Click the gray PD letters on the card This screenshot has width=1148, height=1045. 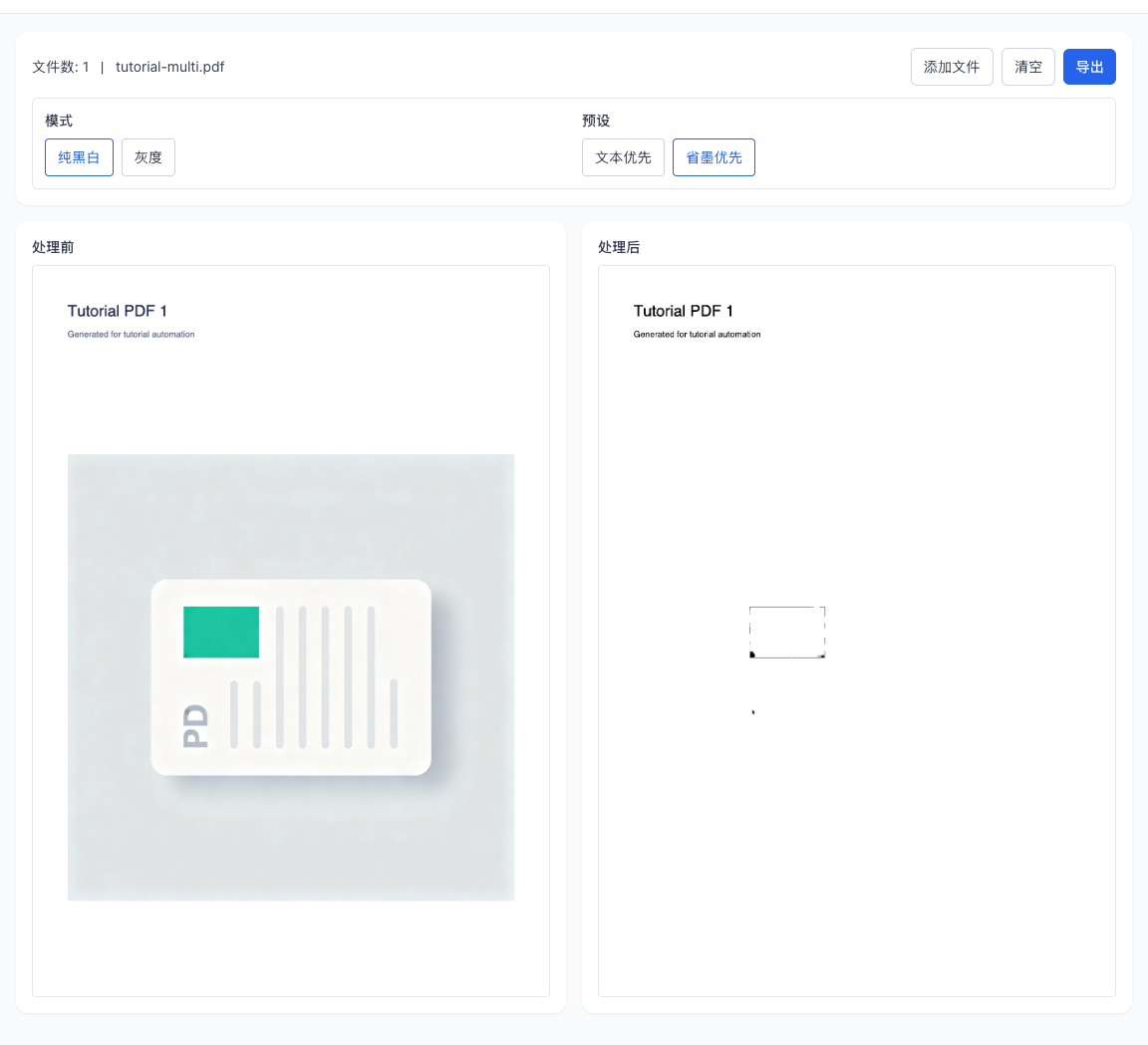coord(196,726)
